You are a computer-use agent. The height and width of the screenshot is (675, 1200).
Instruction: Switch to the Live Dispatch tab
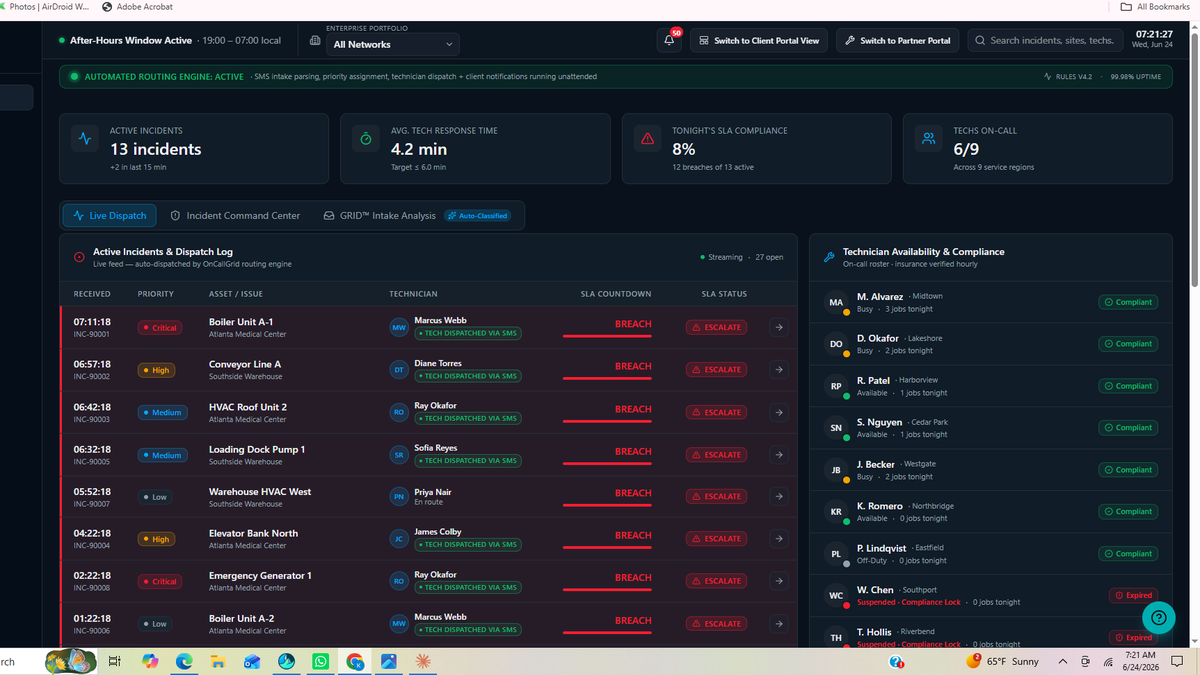click(109, 215)
